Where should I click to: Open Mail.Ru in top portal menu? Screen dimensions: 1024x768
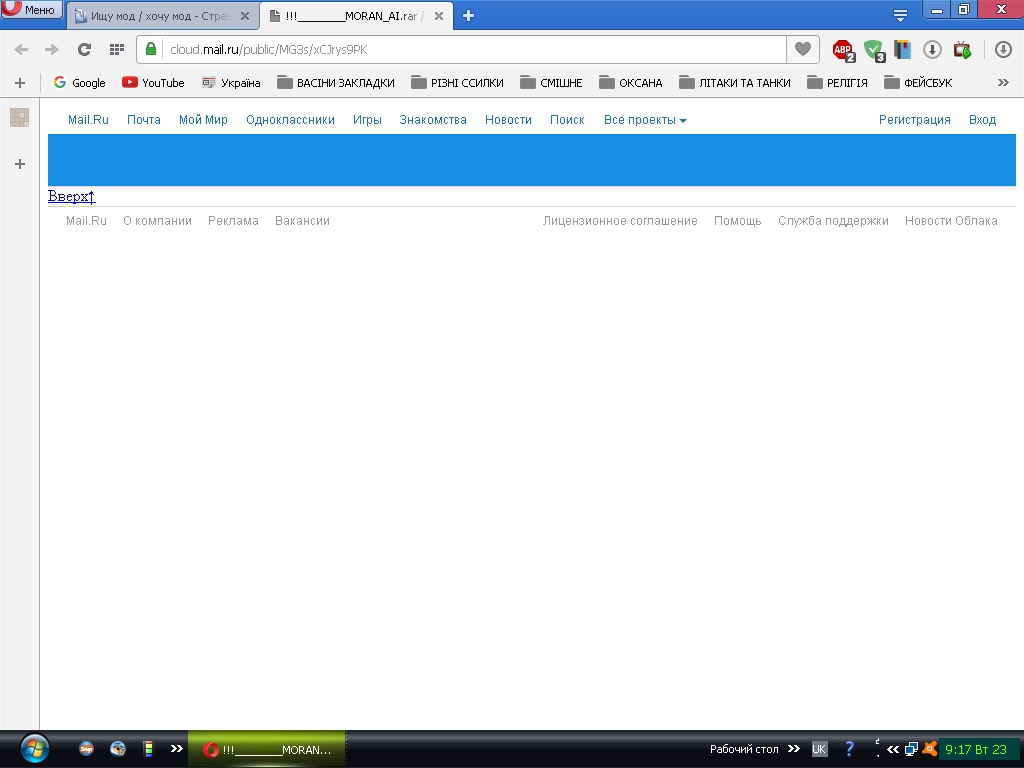88,120
